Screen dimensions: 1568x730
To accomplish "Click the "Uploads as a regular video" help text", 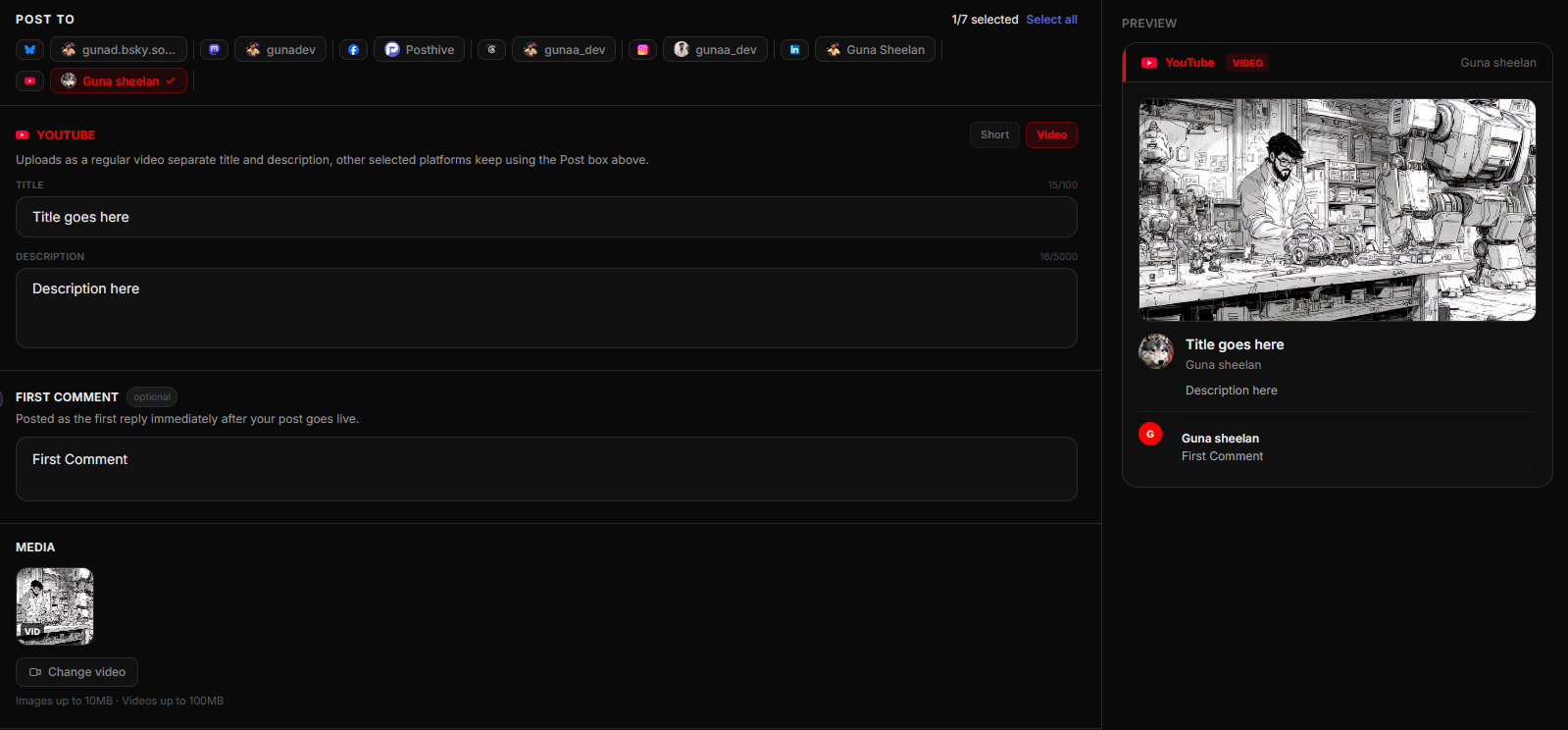I will (x=331, y=160).
